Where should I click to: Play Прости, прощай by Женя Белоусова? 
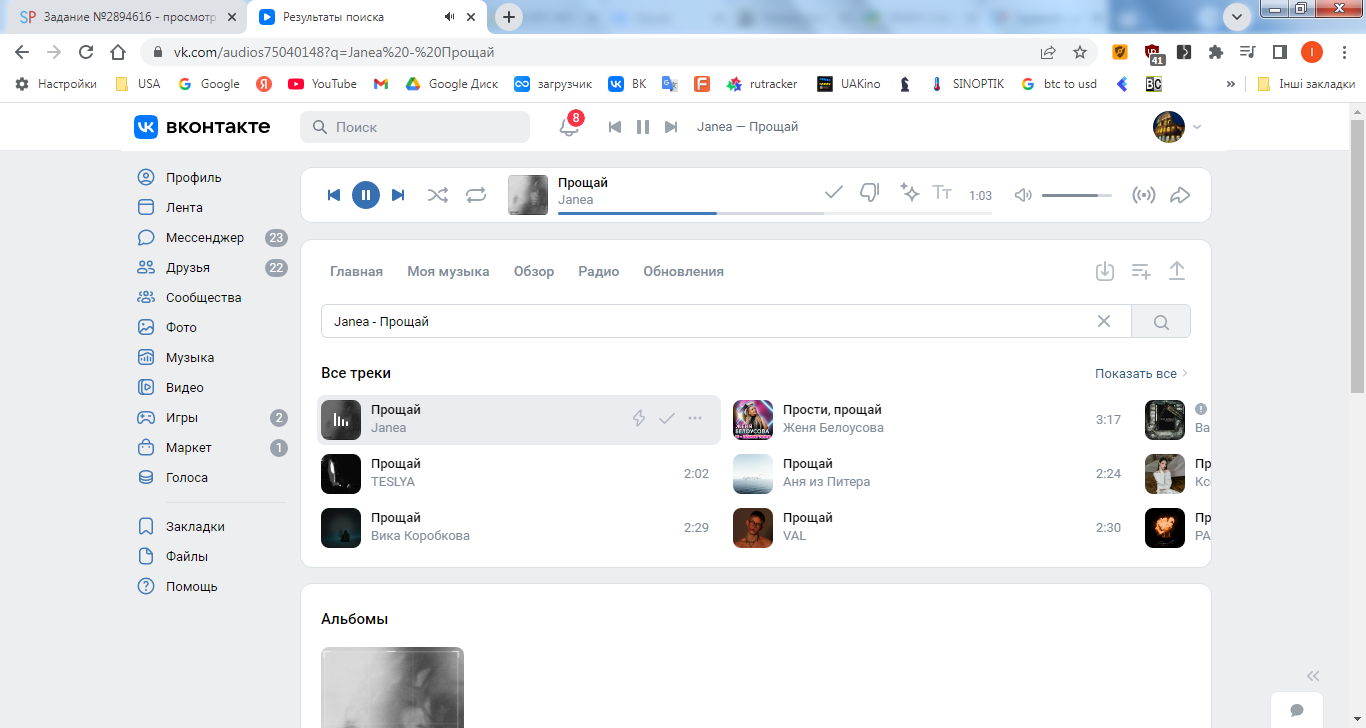pyautogui.click(x=753, y=419)
